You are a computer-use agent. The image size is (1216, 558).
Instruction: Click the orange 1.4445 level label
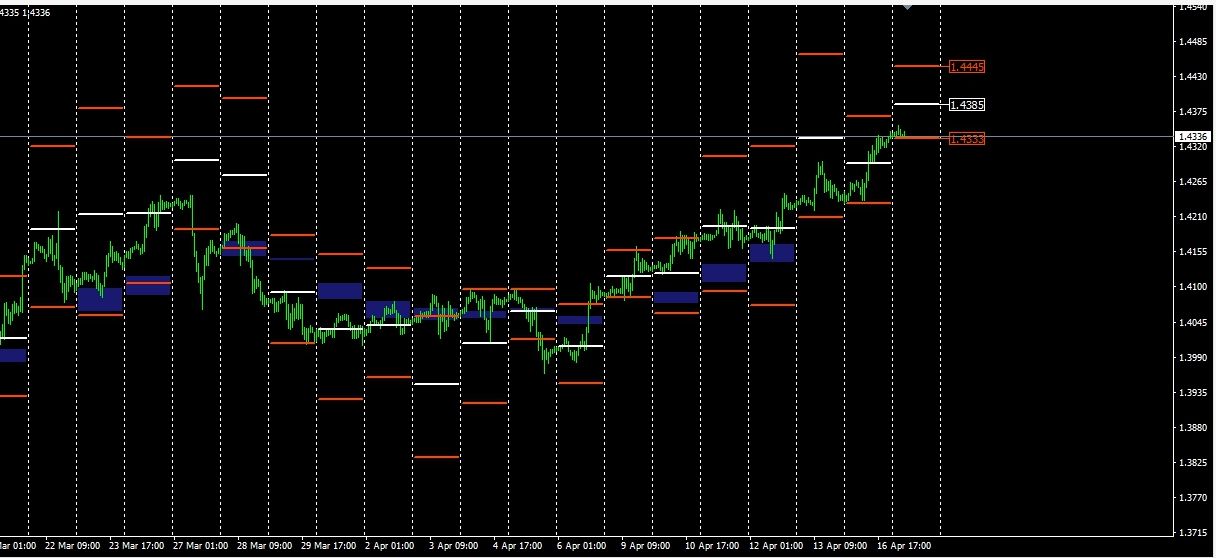(x=967, y=67)
